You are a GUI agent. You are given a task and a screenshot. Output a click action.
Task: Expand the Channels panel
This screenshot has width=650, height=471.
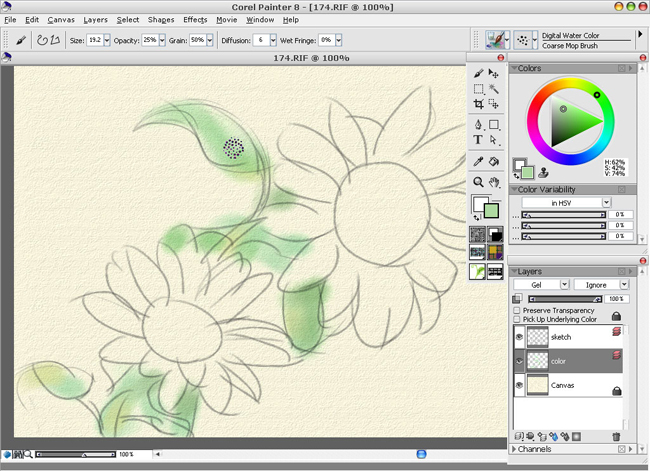[x=515, y=450]
